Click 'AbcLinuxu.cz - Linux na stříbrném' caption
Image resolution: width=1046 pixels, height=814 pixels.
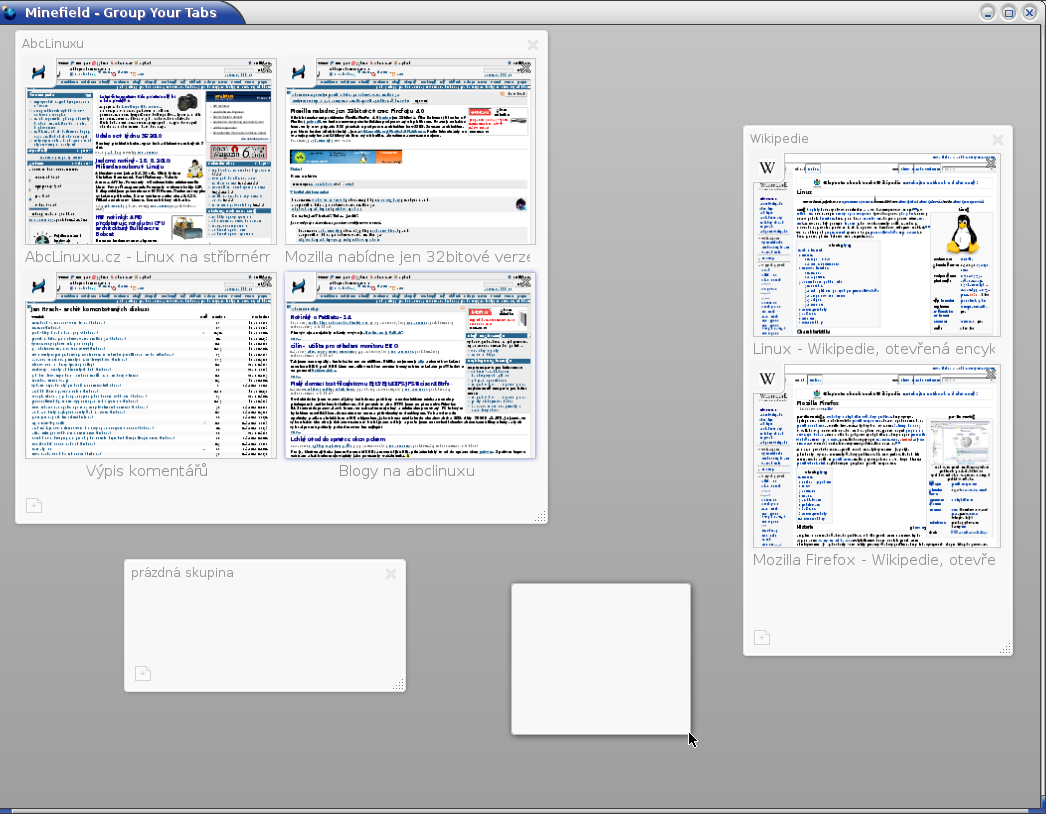(147, 257)
